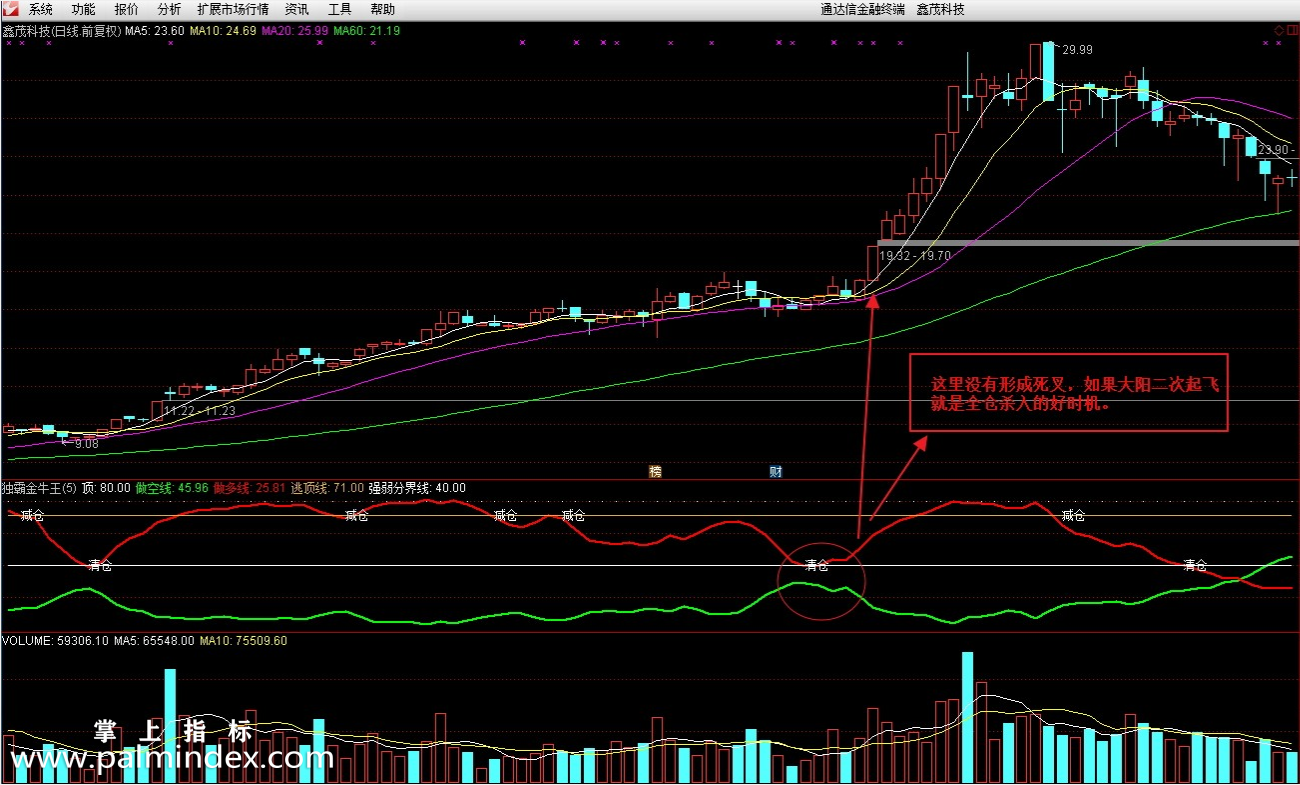Click the 29.99 high price label

1077,50
